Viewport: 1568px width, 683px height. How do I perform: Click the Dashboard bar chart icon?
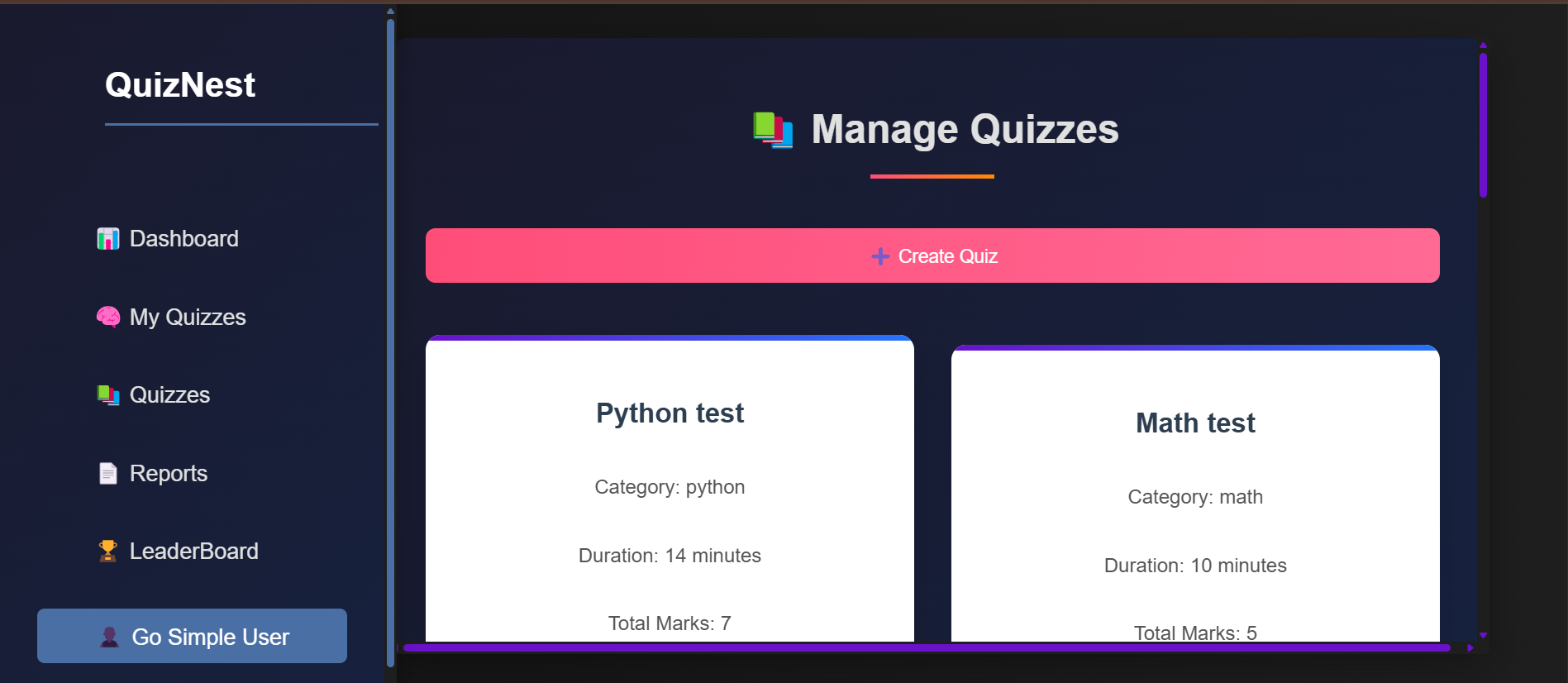pos(108,239)
